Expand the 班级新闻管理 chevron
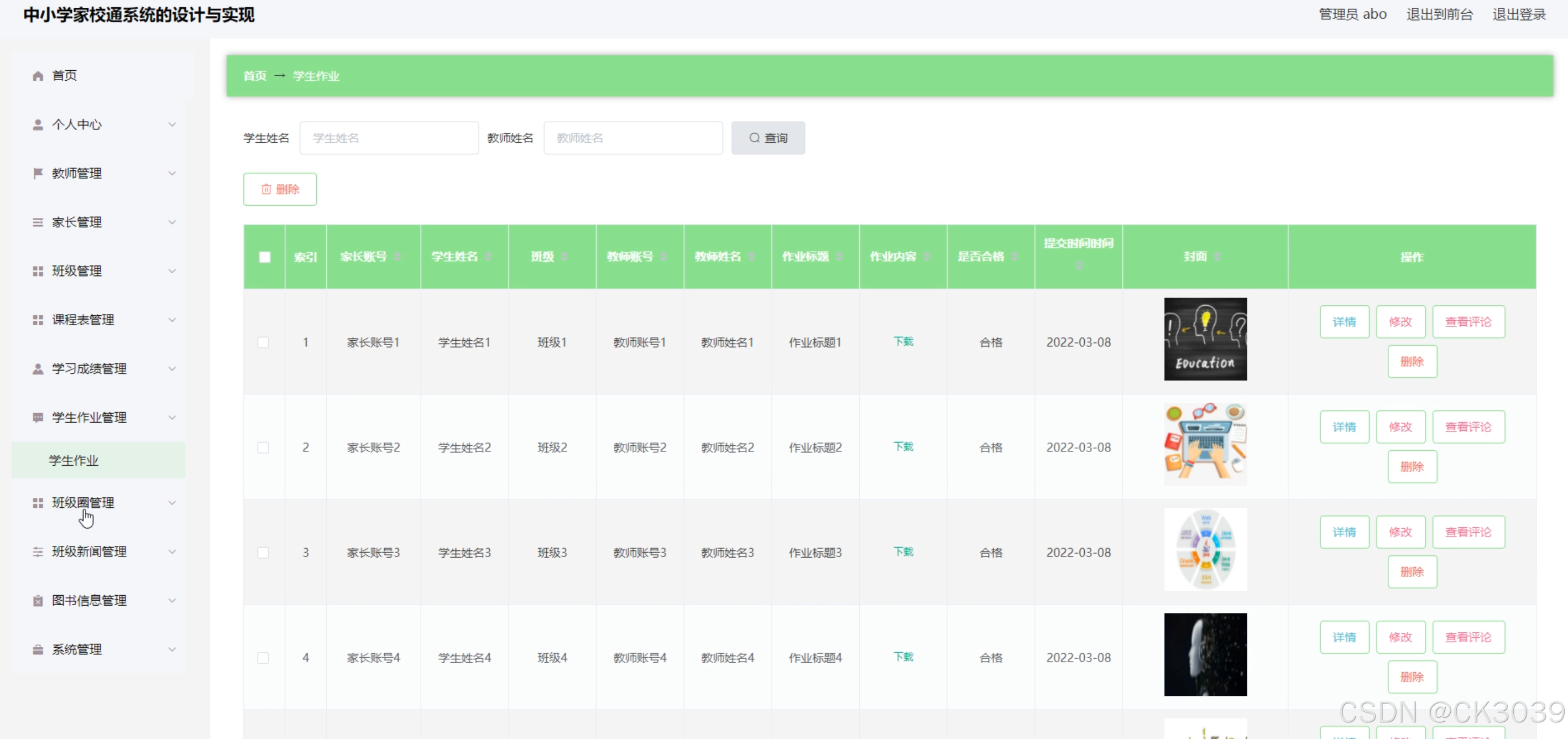1568x739 pixels. [x=173, y=551]
